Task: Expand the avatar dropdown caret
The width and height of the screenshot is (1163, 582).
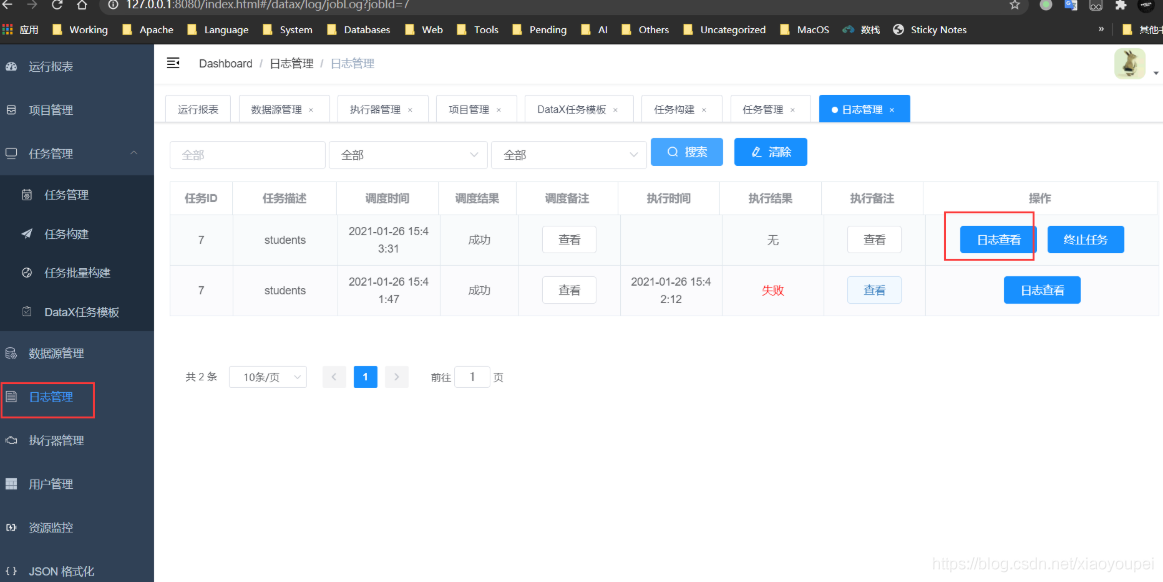Action: coord(1156,73)
